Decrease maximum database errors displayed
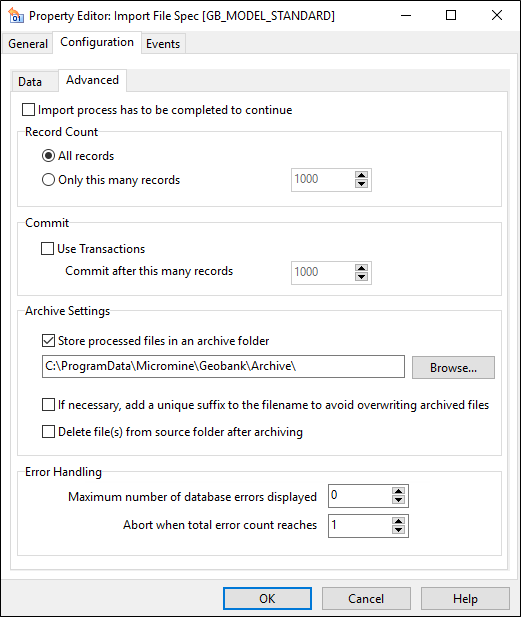521x617 pixels. click(398, 500)
